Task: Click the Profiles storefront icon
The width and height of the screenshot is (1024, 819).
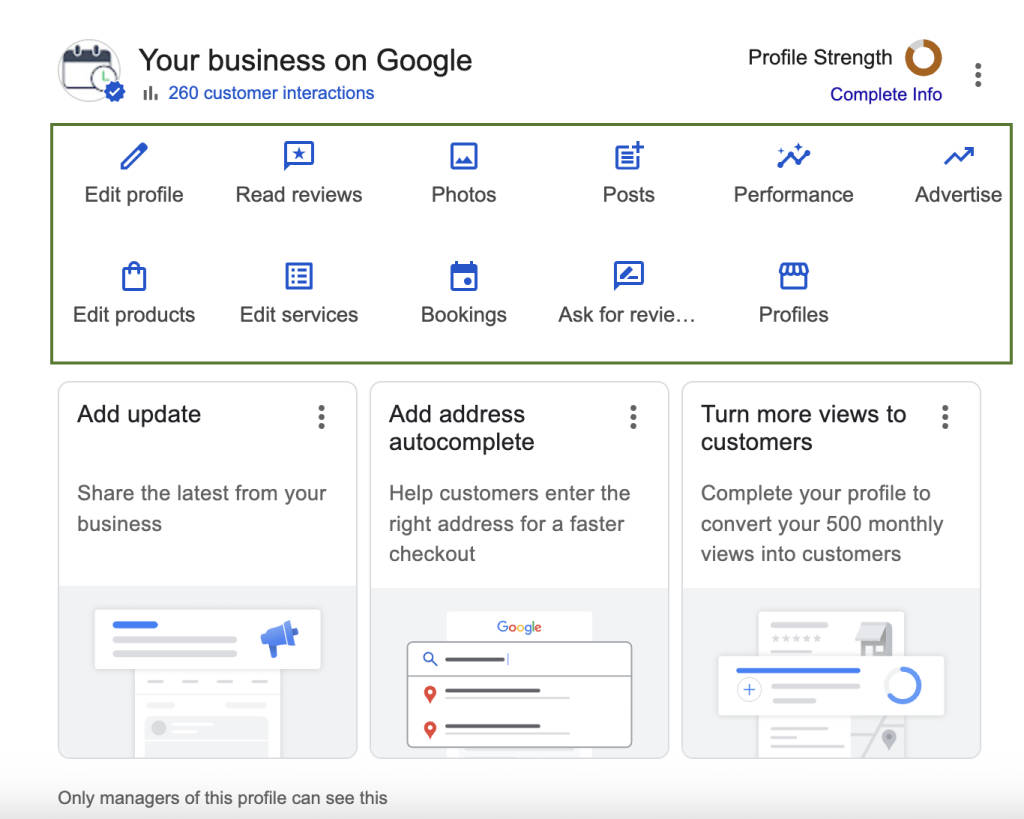Action: (793, 276)
